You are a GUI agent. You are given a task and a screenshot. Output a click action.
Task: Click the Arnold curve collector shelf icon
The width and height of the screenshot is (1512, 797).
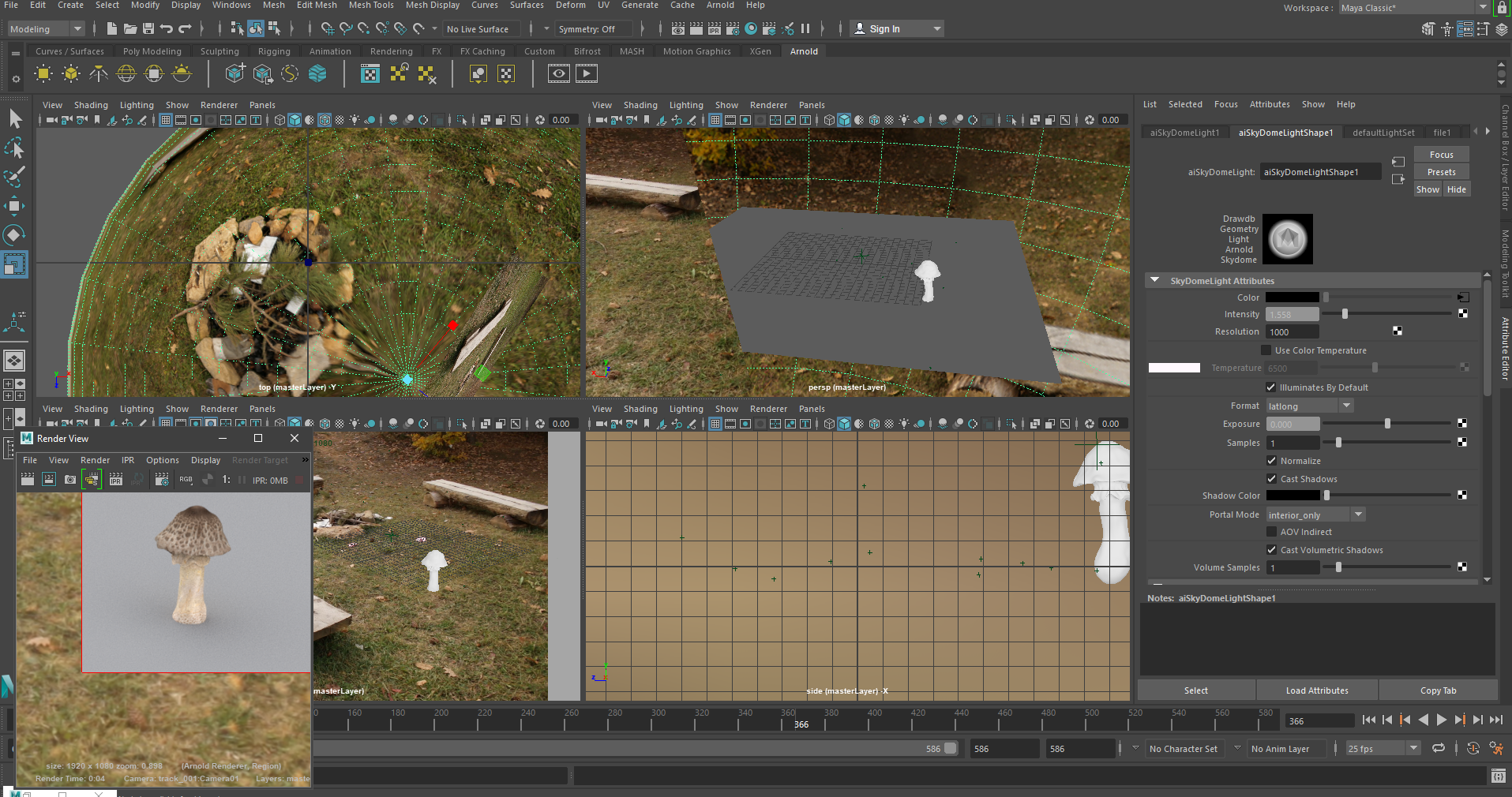click(290, 74)
